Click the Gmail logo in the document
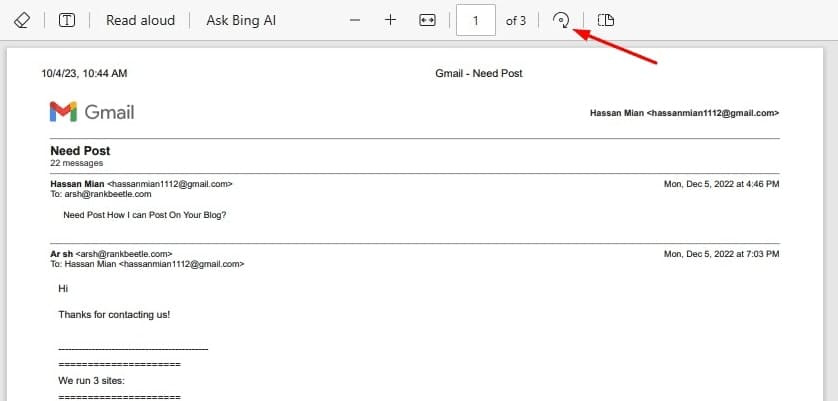The height and width of the screenshot is (401, 838). 91,112
